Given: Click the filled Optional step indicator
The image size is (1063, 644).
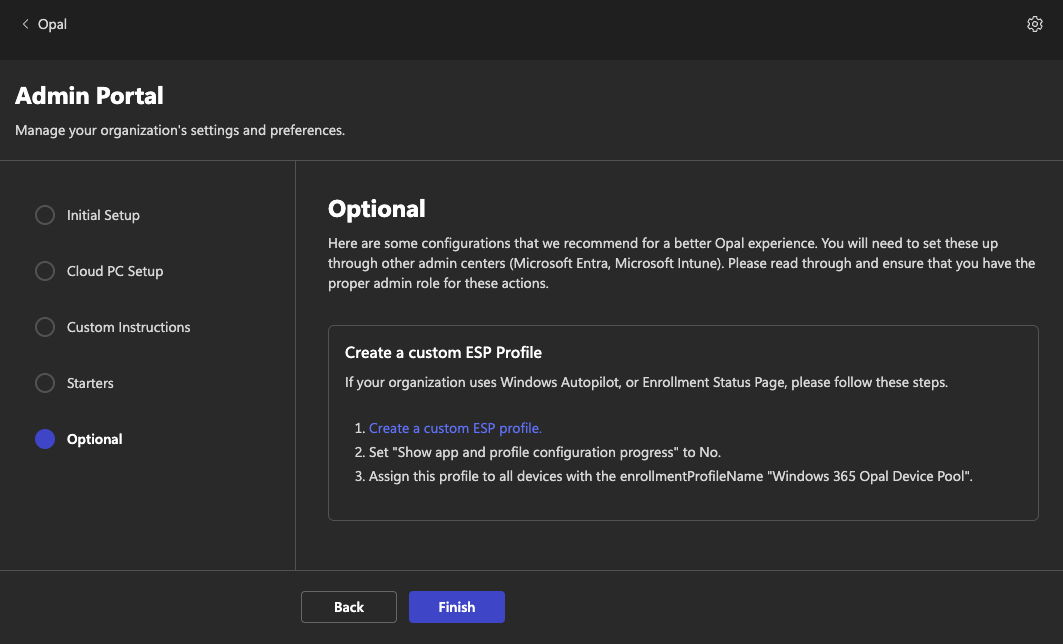Looking at the screenshot, I should coord(45,439).
